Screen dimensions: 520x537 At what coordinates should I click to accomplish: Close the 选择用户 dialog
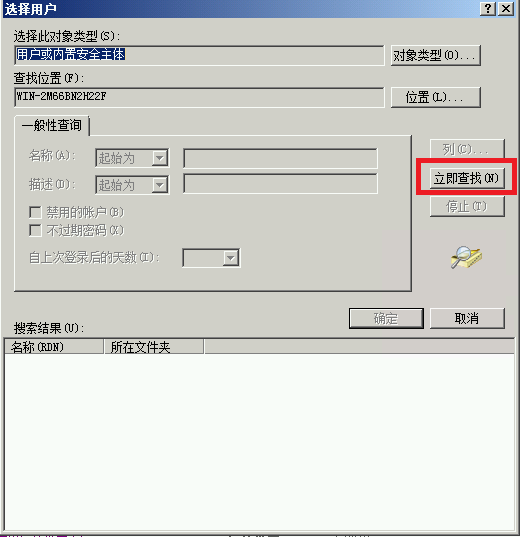506,9
